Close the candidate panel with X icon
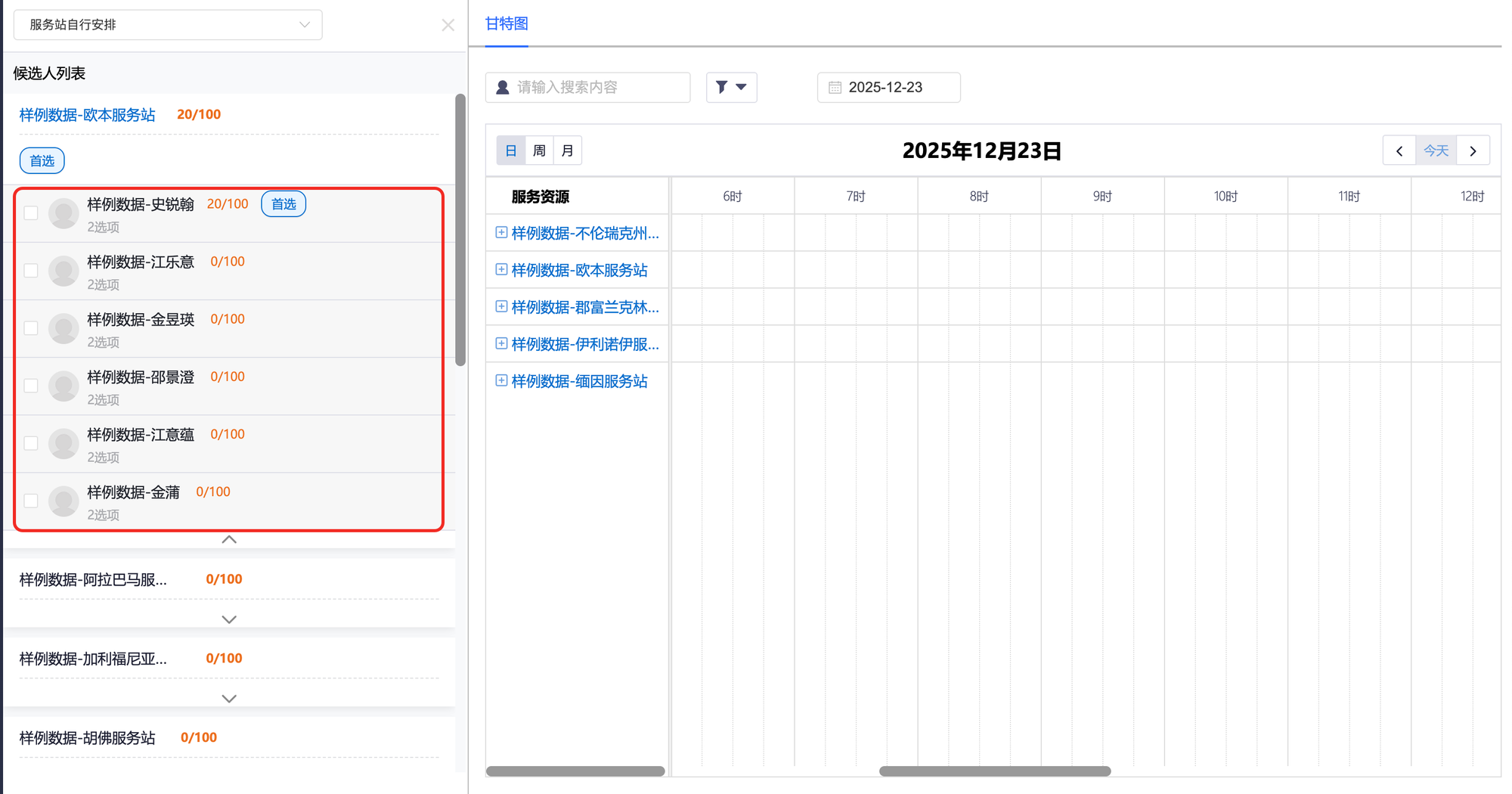The image size is (1512, 794). pyautogui.click(x=448, y=25)
